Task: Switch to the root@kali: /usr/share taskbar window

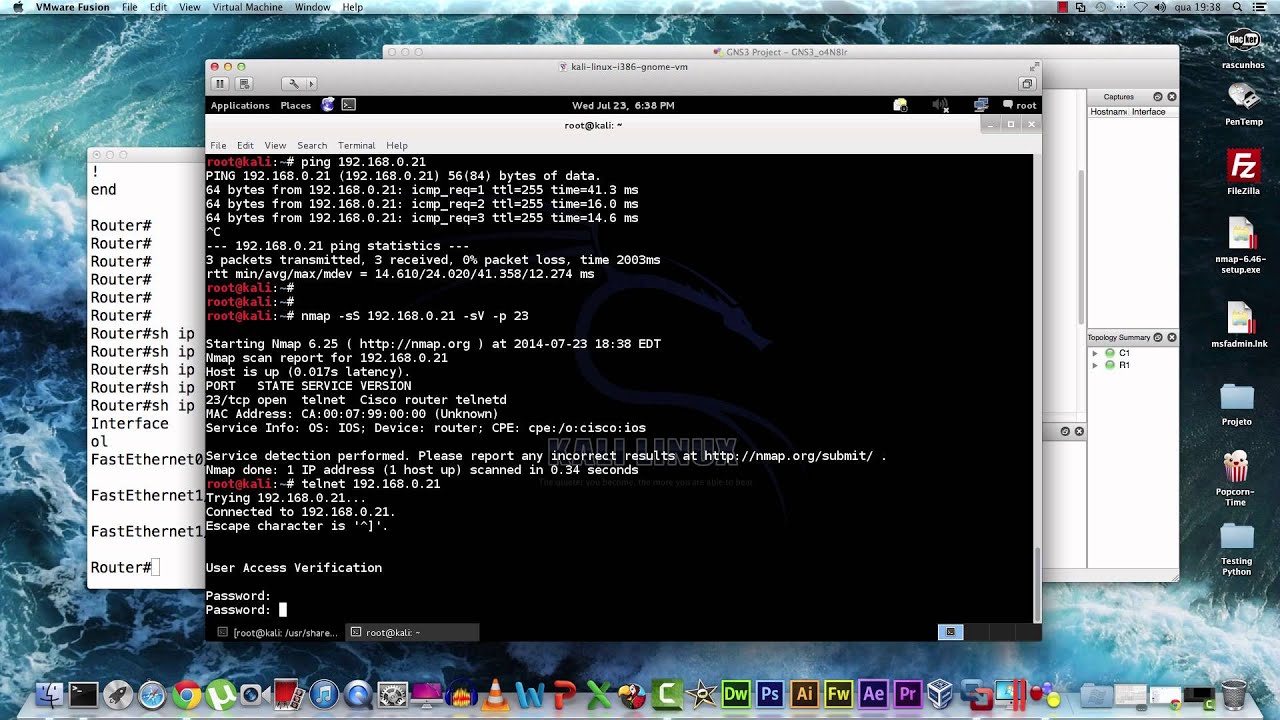Action: coord(277,632)
